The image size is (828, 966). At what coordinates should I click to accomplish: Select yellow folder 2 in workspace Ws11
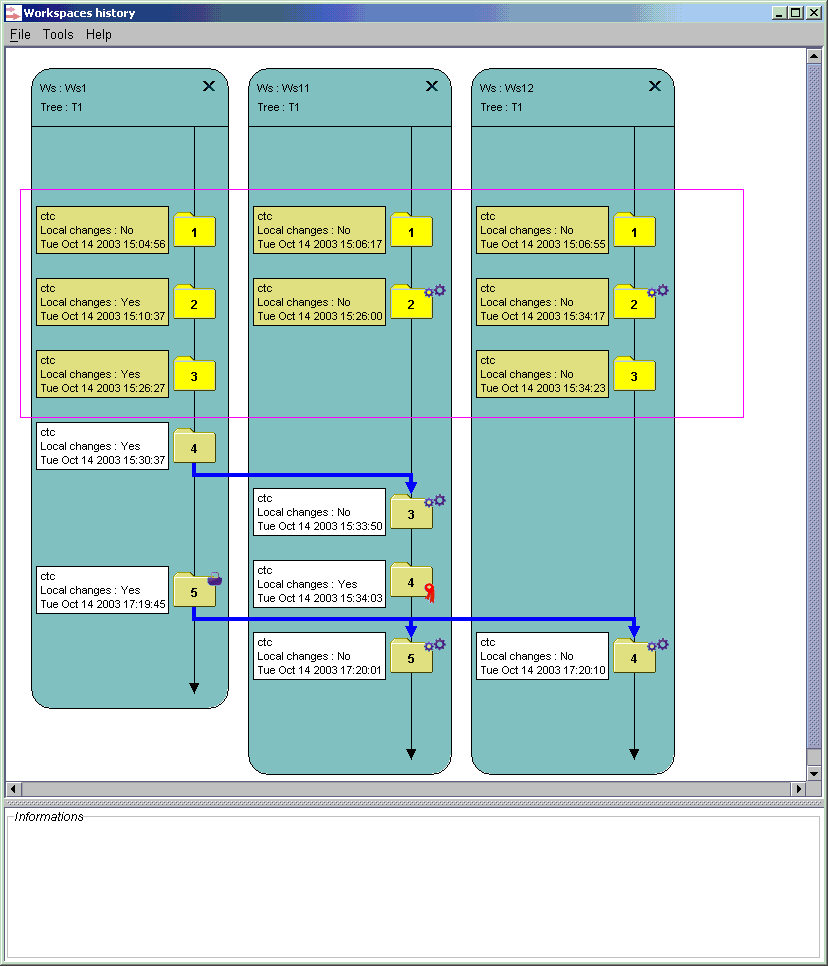[x=411, y=302]
